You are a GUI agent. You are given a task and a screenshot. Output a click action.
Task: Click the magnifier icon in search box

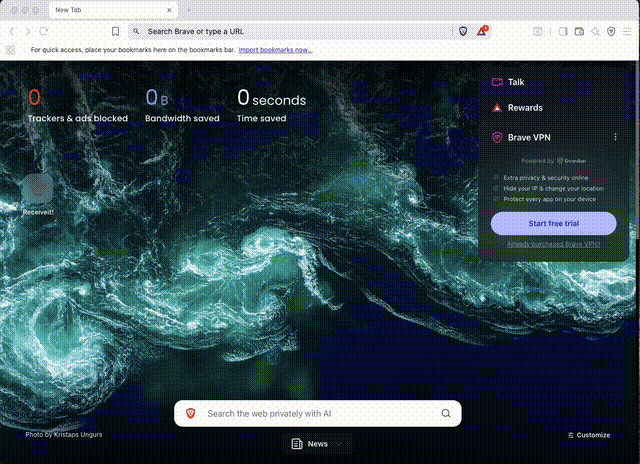(446, 413)
